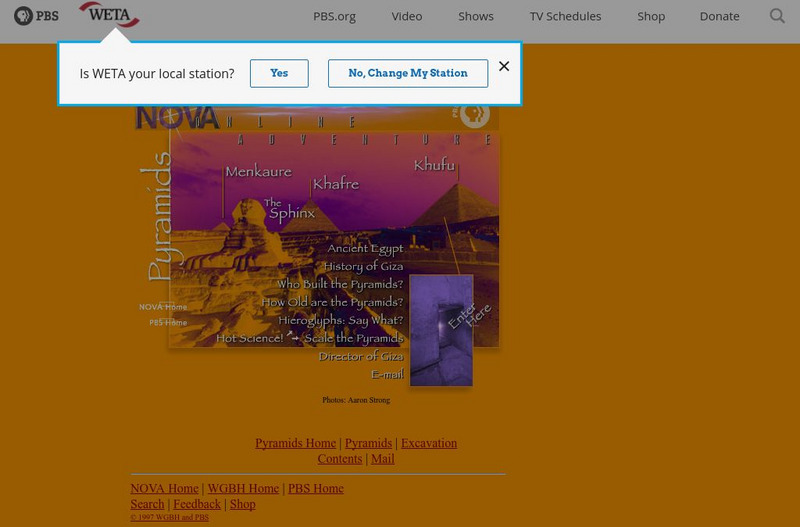Image resolution: width=800 pixels, height=527 pixels.
Task: Click the NOVA Online banner logo
Action: pos(177,117)
